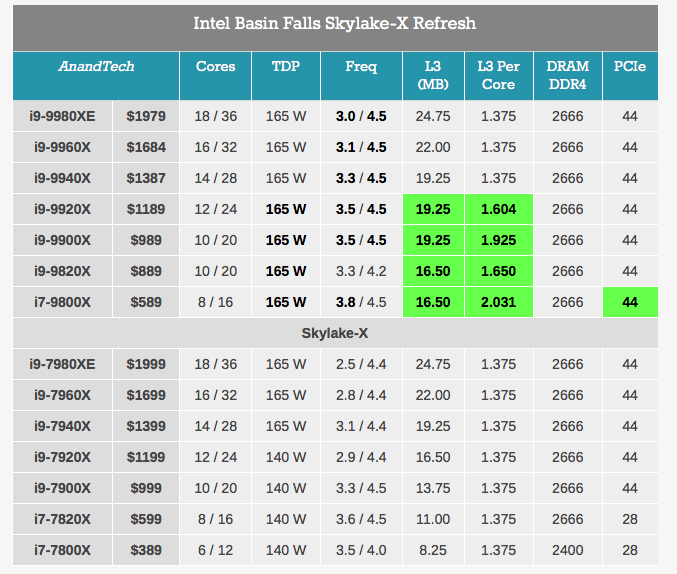
Task: Click the i9-9920X model name
Action: tap(62, 209)
